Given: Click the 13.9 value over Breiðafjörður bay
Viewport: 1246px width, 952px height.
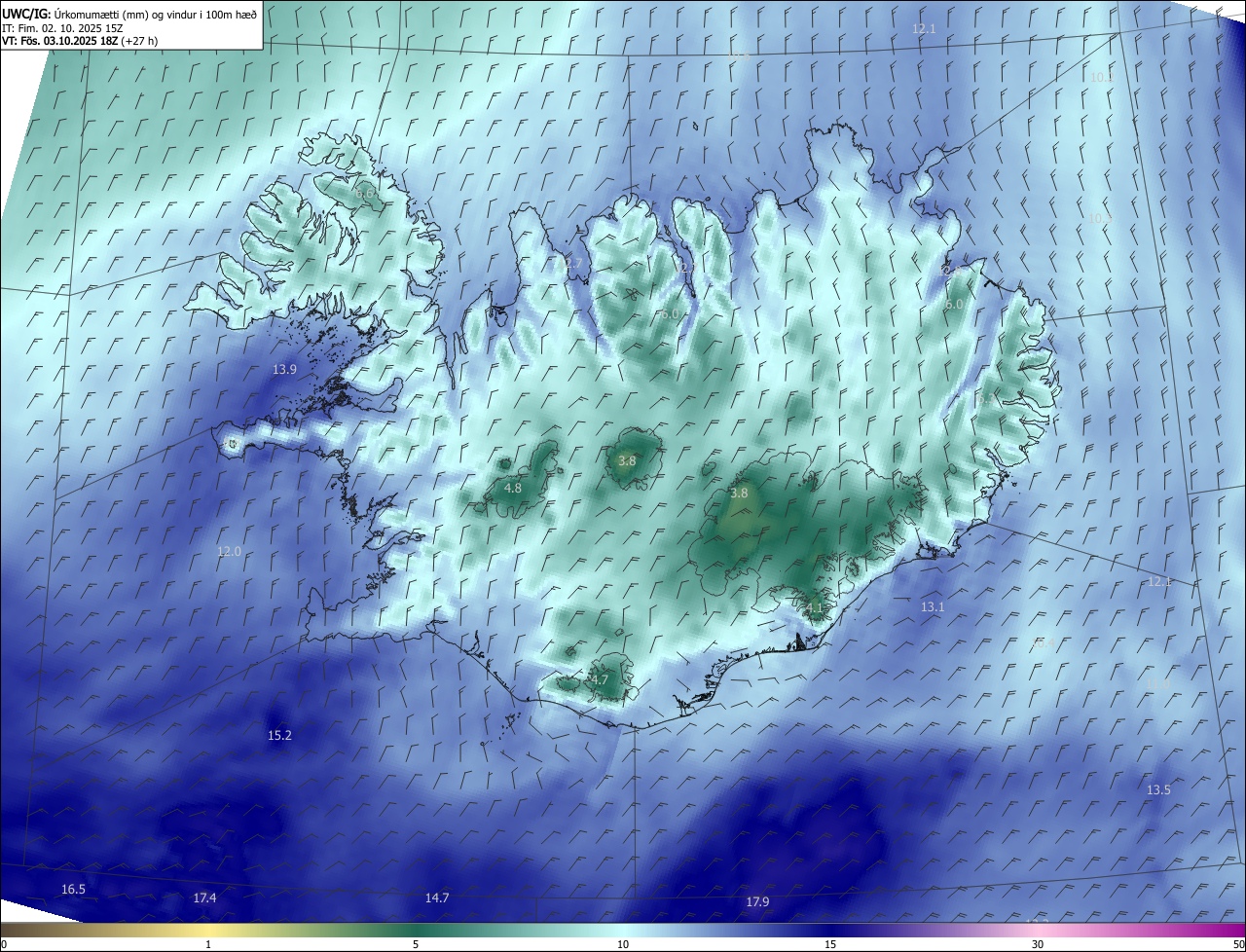Looking at the screenshot, I should tap(284, 369).
